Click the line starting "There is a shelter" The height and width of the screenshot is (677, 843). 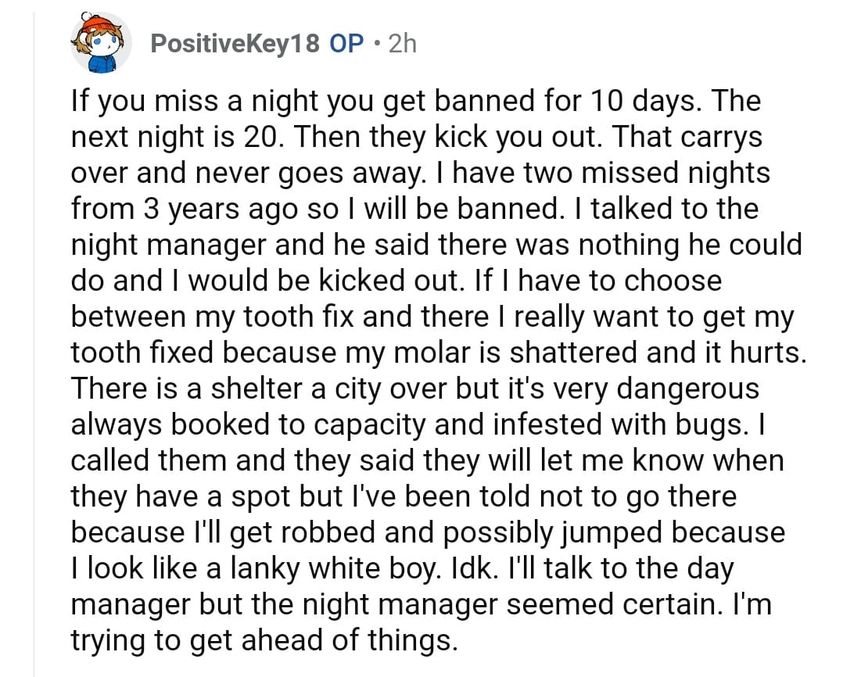415,389
